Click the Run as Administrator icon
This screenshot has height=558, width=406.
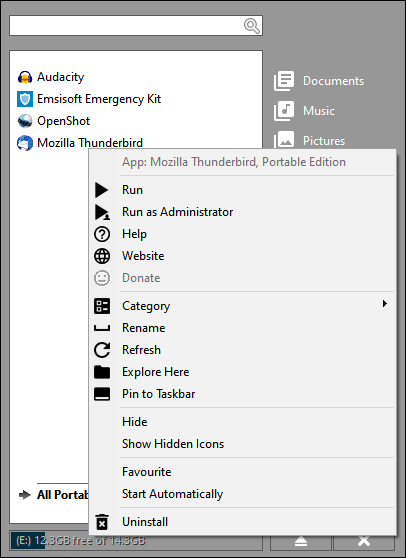(x=102, y=212)
